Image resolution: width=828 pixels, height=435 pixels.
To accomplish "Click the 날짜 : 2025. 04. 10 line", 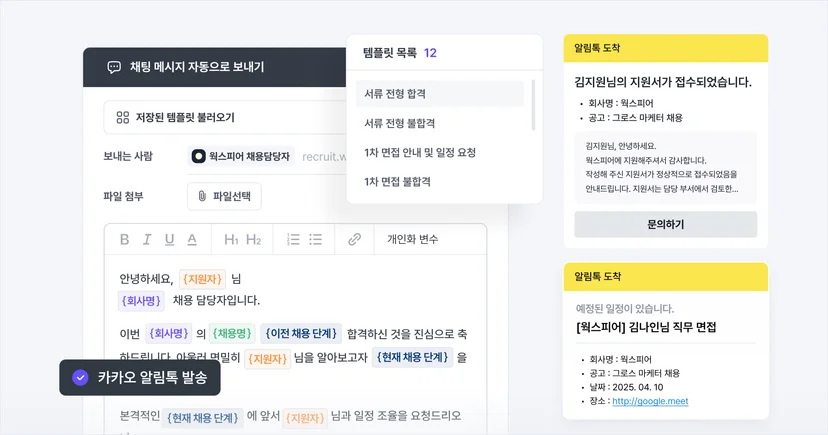I will point(626,387).
